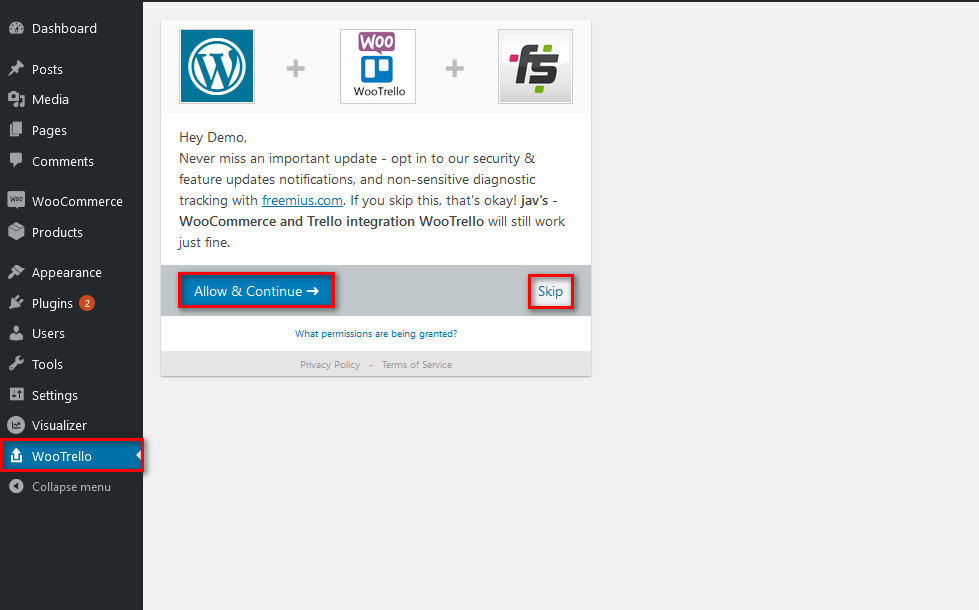Click the Dashboard gauge icon
979x610 pixels.
pos(16,28)
